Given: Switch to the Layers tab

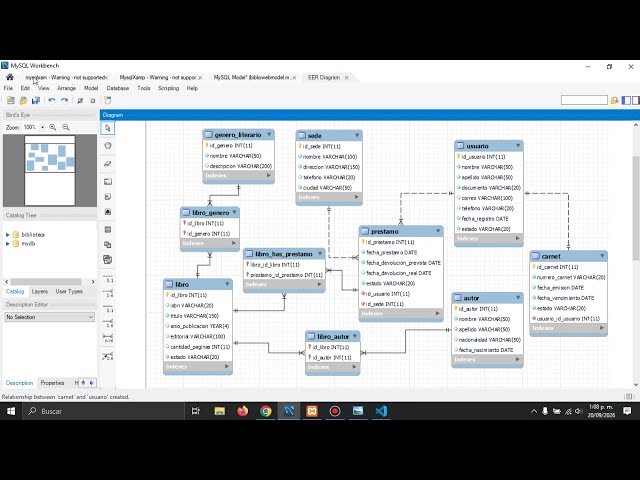Looking at the screenshot, I should (40, 291).
